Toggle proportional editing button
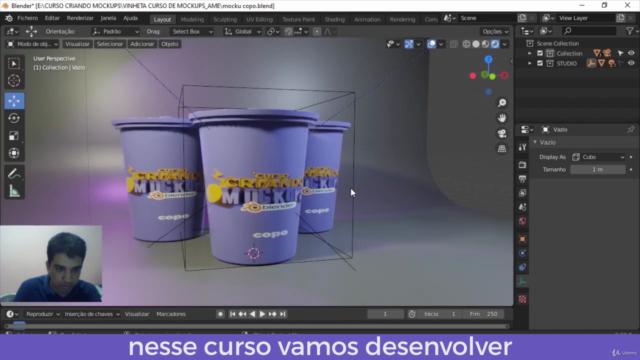 click(317, 32)
